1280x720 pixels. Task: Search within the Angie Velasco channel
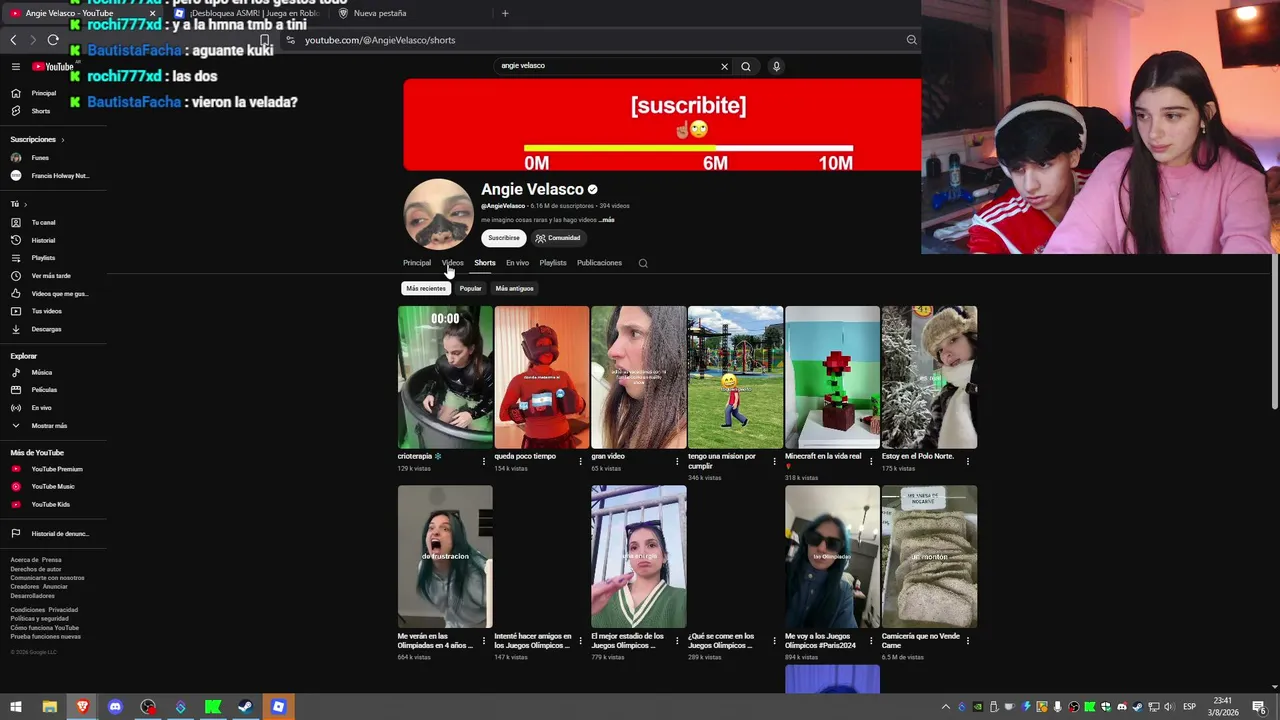(x=643, y=263)
